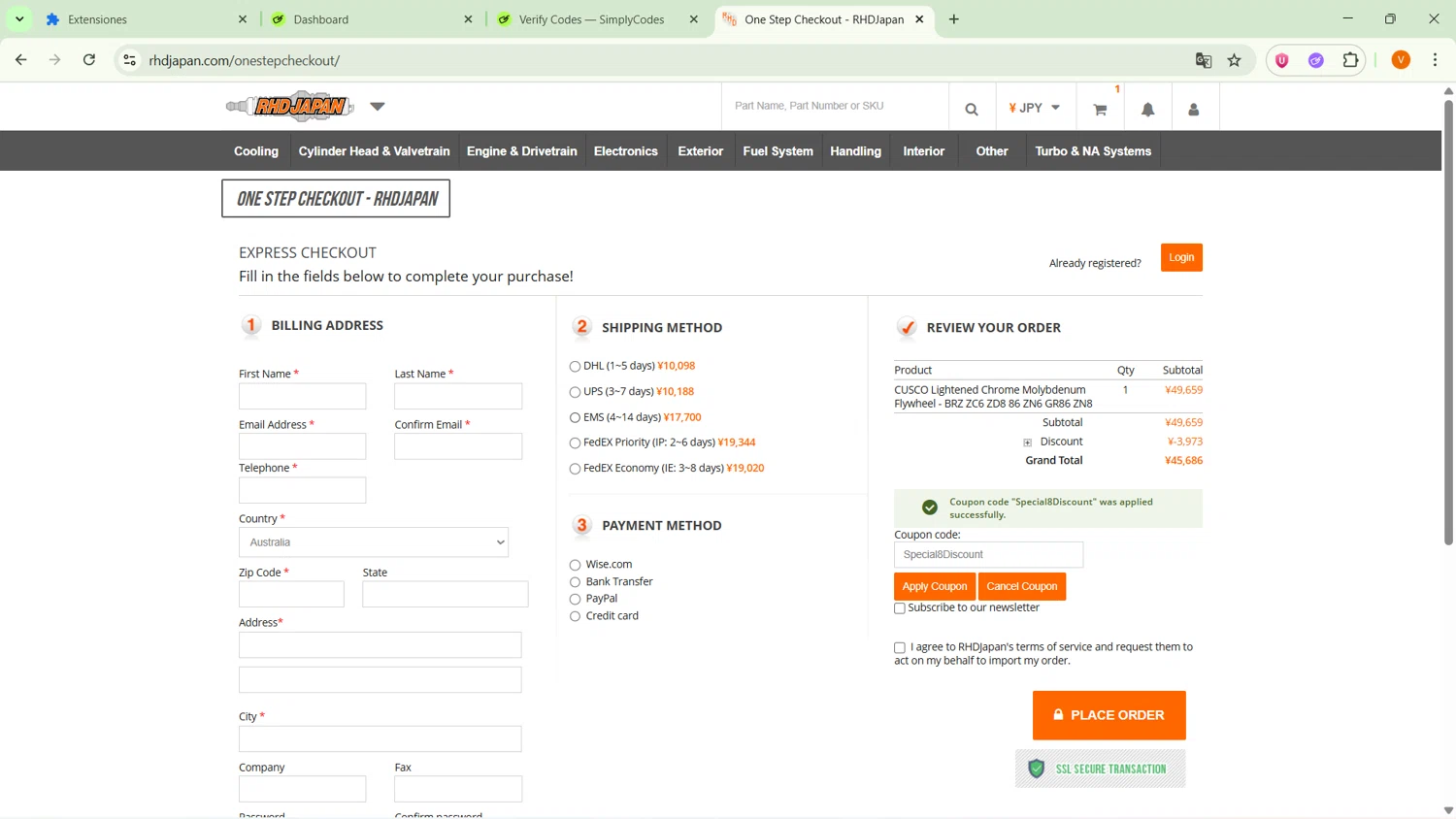1456x819 pixels.
Task: Click the purple round extension icon
Action: coord(1316,60)
